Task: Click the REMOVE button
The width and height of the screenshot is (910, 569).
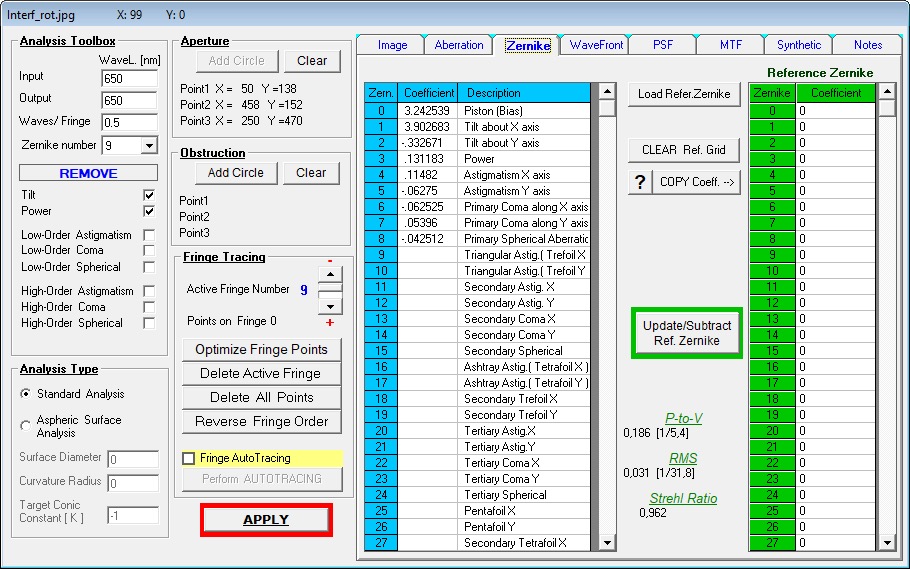Action: pyautogui.click(x=88, y=173)
